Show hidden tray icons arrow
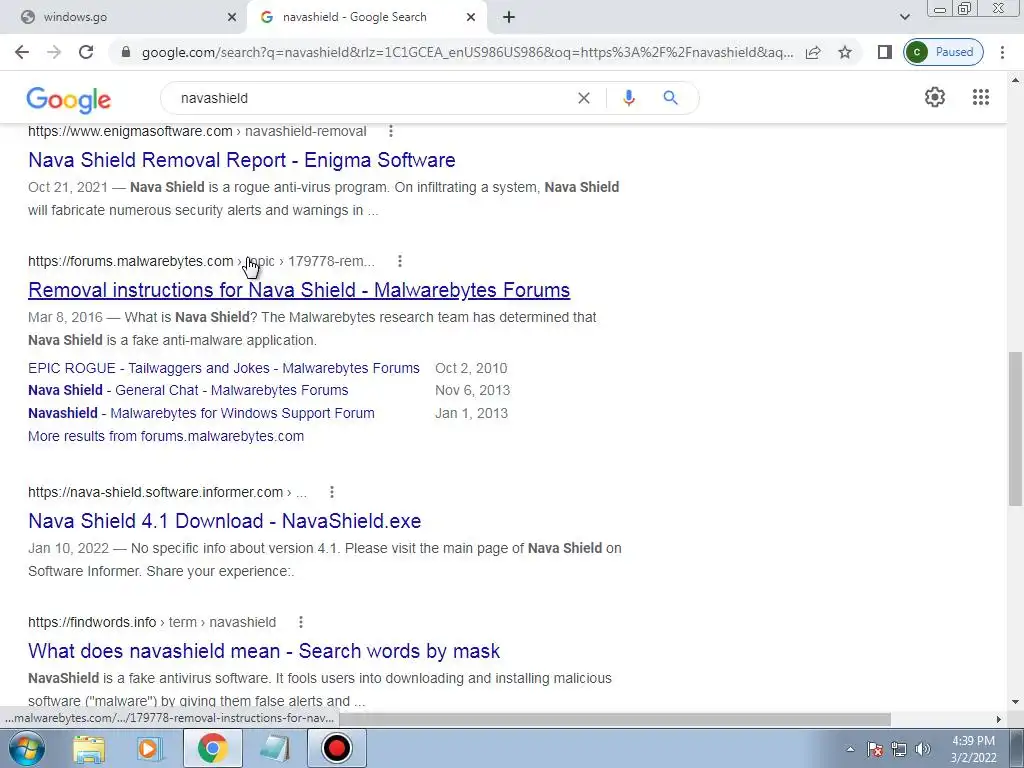The width and height of the screenshot is (1024, 768). click(x=850, y=749)
